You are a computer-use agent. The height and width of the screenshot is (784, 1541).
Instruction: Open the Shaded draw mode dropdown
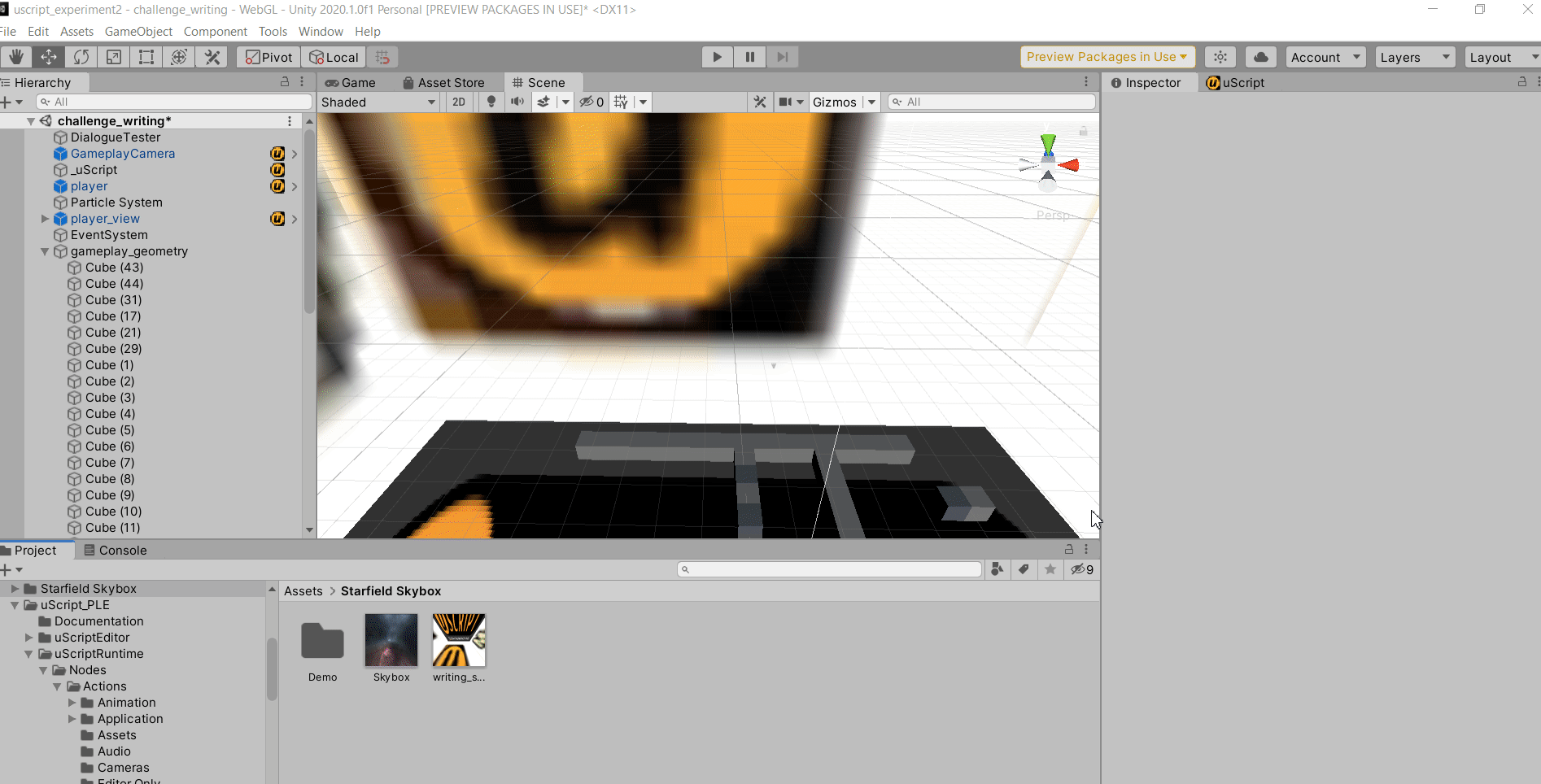[x=378, y=102]
